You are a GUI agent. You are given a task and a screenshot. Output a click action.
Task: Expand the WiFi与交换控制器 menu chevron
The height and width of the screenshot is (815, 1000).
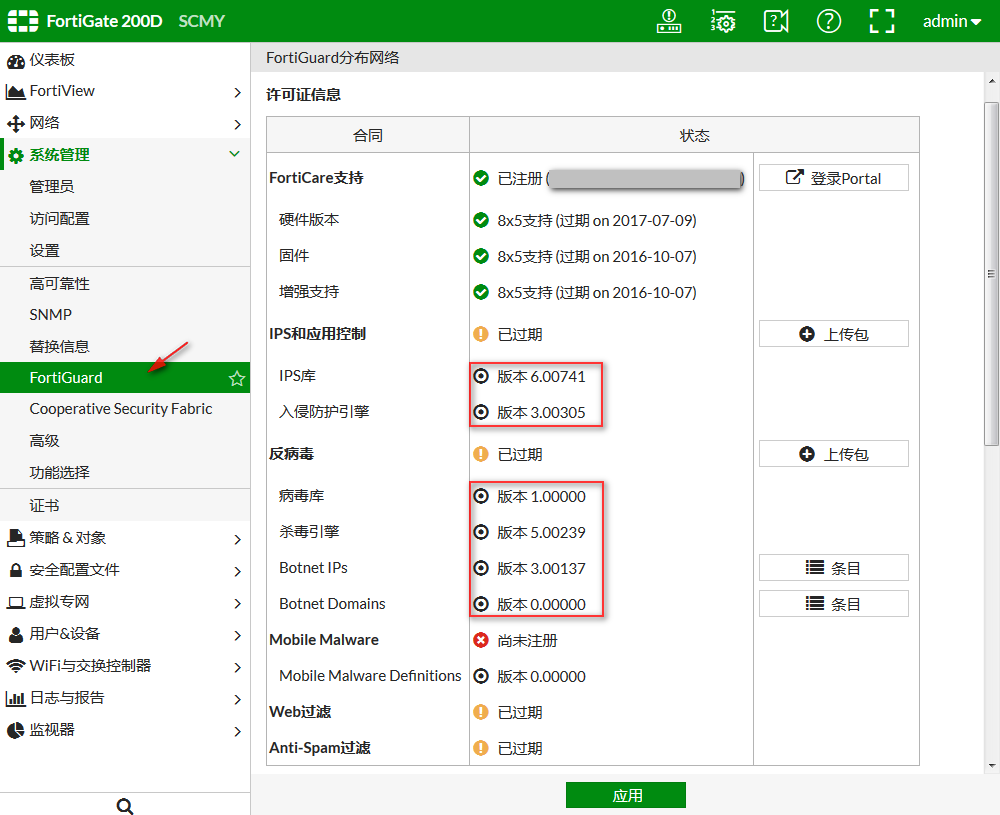(x=237, y=667)
